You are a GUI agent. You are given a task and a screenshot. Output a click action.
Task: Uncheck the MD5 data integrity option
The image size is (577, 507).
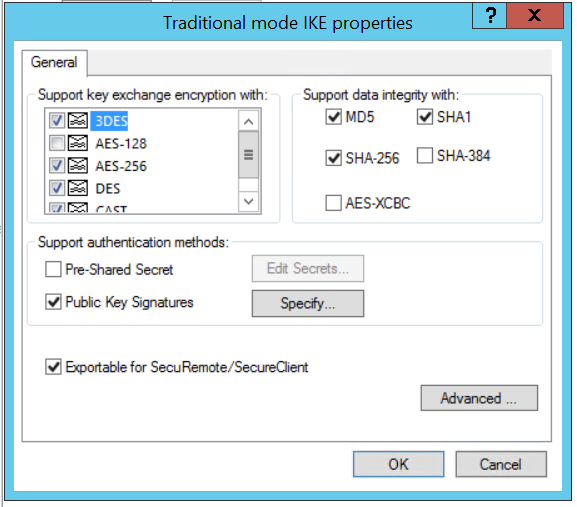pos(333,117)
